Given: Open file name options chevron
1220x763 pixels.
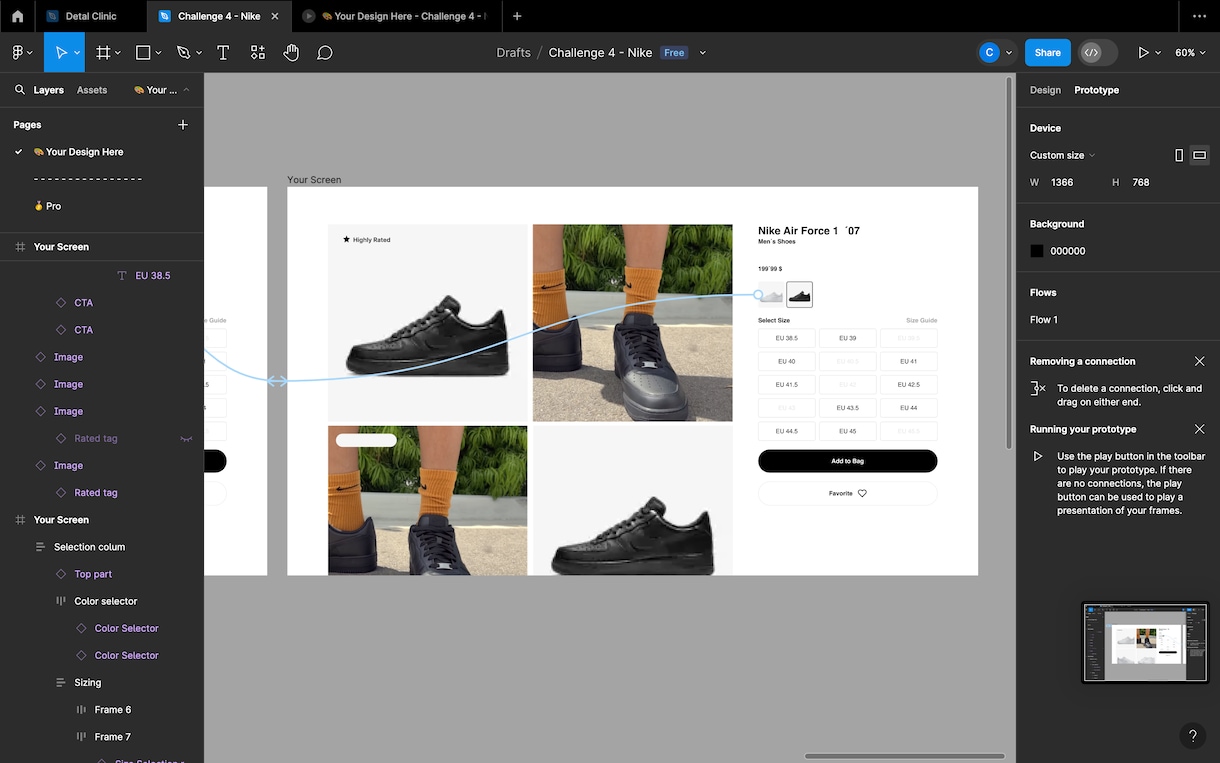Looking at the screenshot, I should point(702,53).
